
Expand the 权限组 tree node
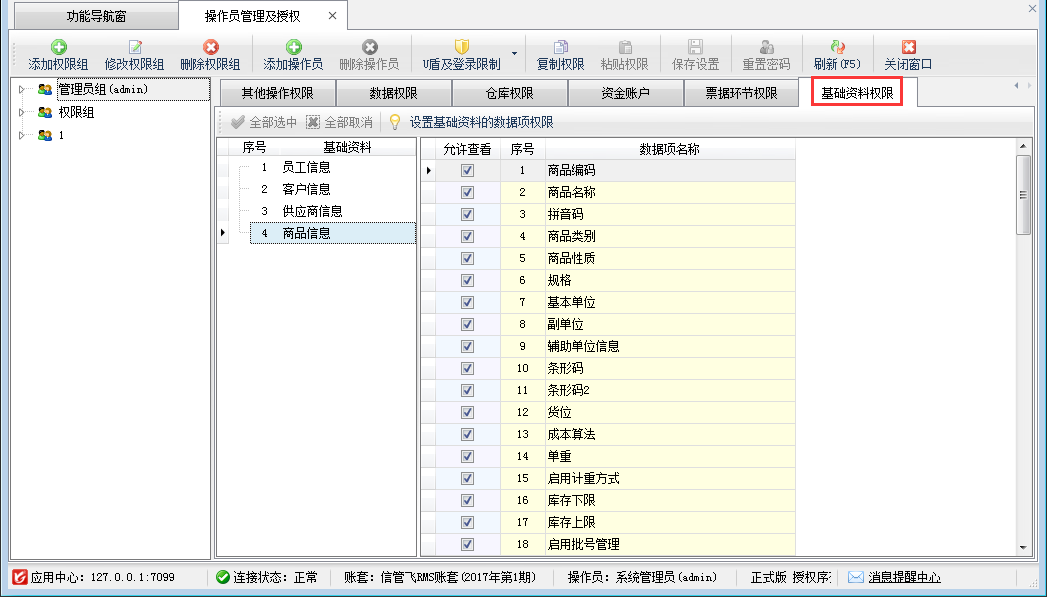click(x=22, y=113)
